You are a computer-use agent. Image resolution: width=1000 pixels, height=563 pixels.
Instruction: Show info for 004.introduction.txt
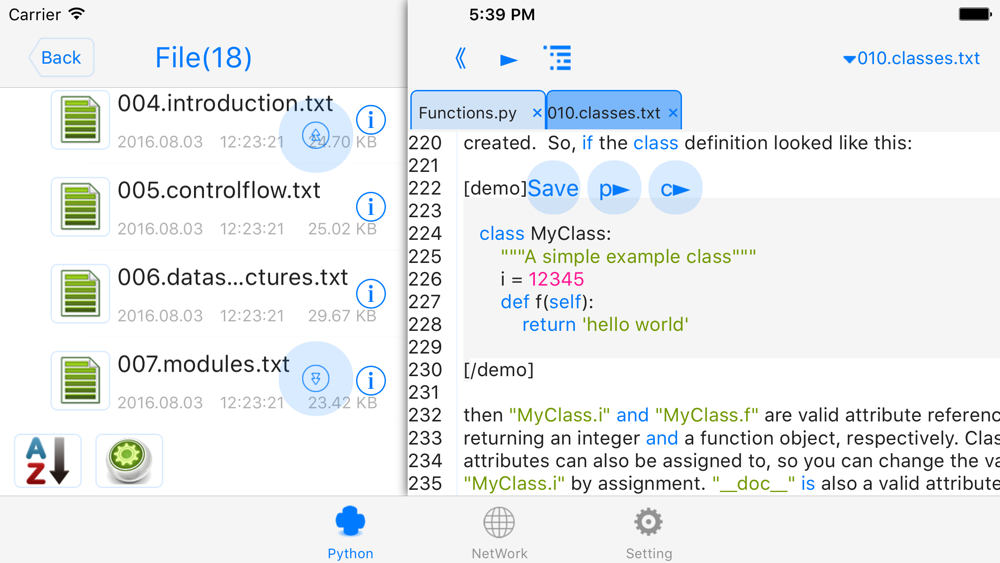click(x=371, y=120)
